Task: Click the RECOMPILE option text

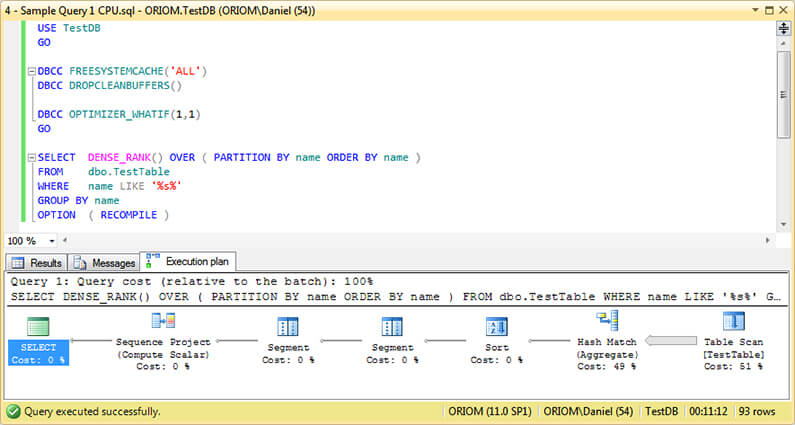Action: click(x=129, y=215)
